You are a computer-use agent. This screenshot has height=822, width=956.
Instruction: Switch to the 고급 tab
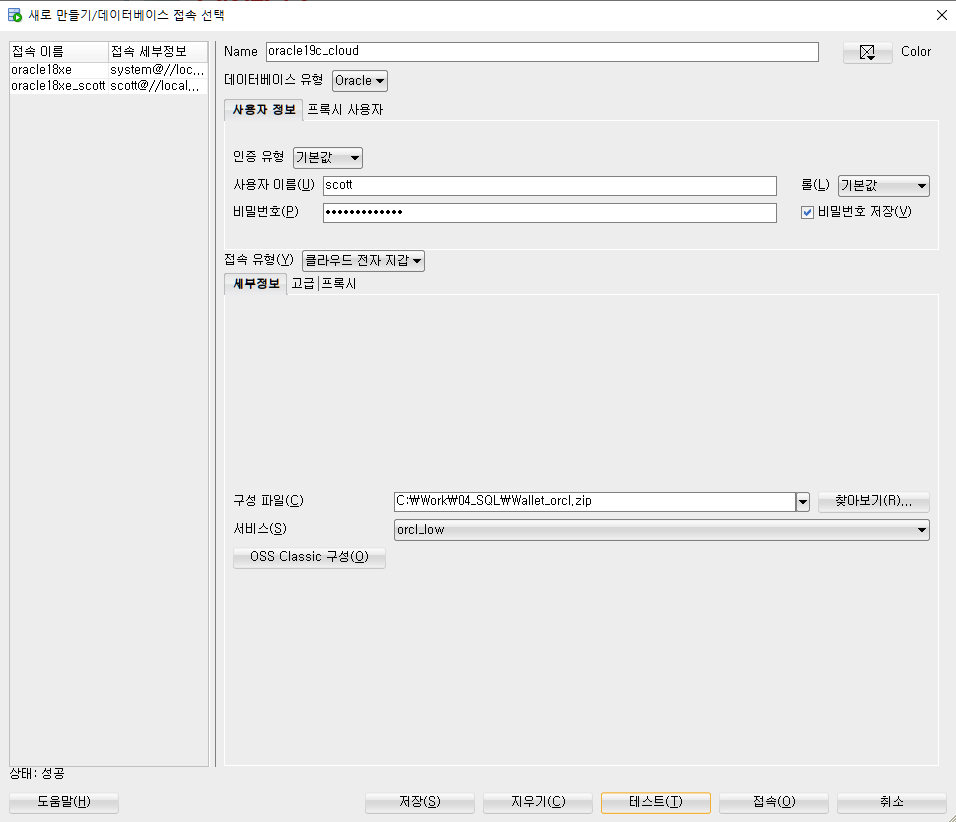pos(303,283)
